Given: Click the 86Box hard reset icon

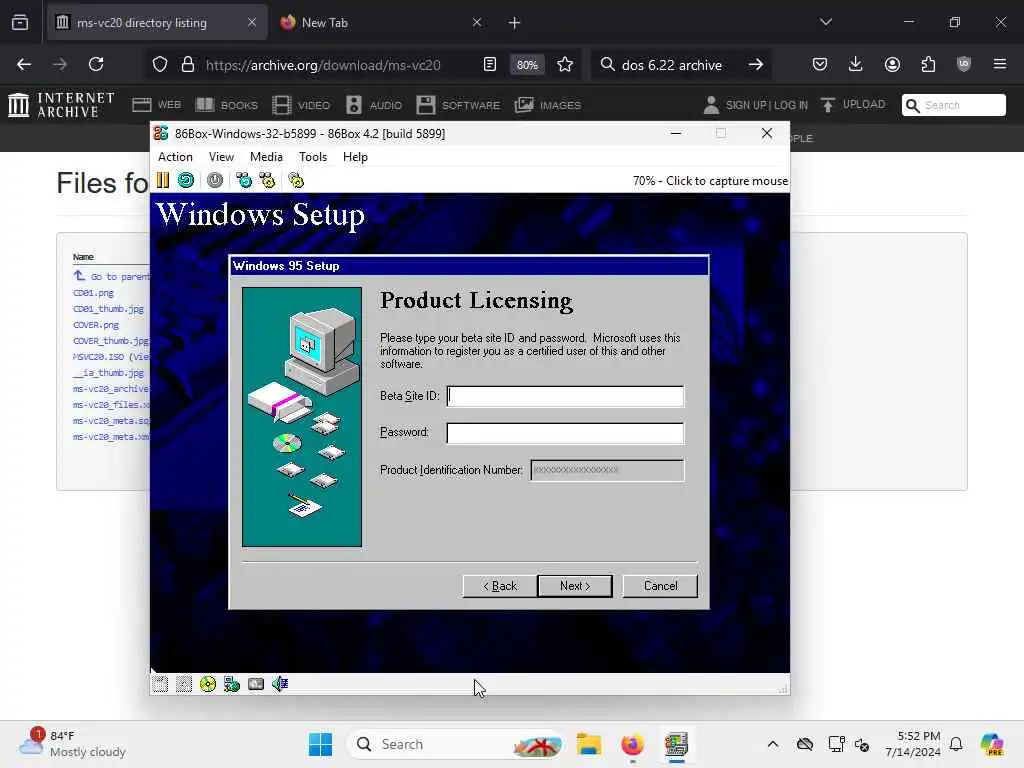Looking at the screenshot, I should point(186,180).
